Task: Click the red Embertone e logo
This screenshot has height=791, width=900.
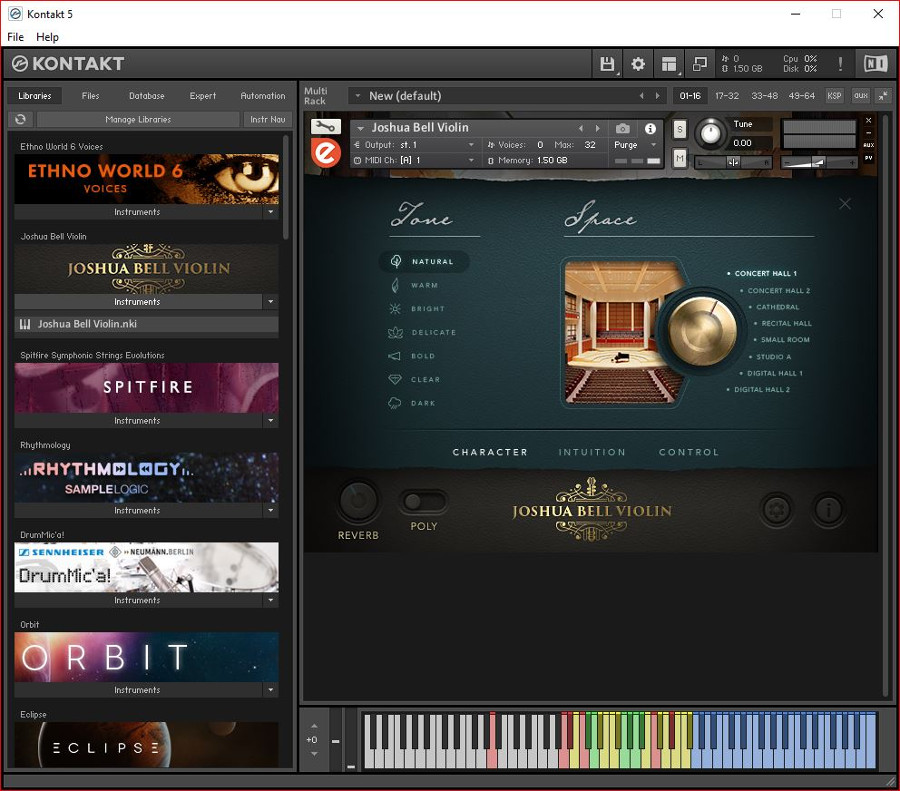Action: 326,153
